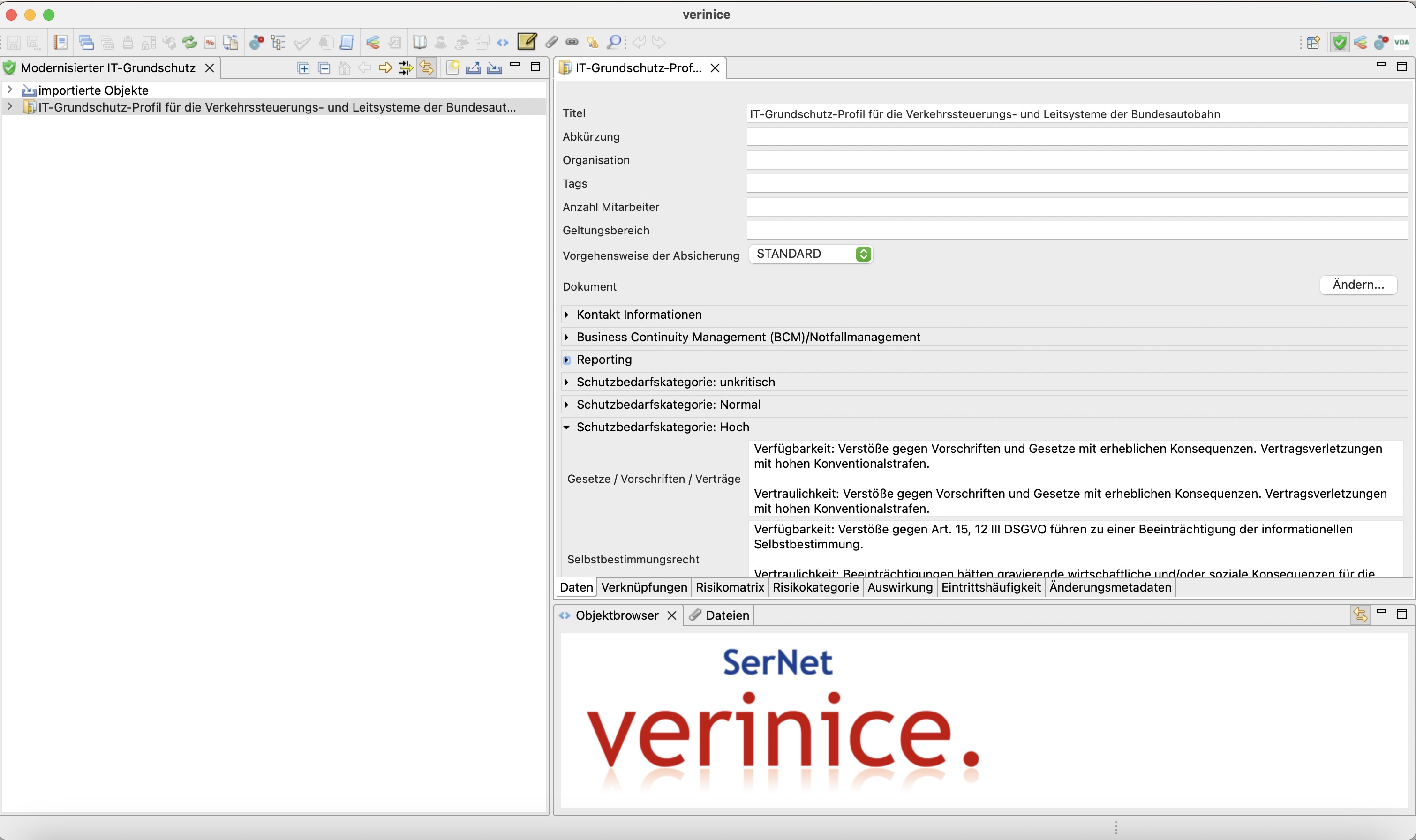The height and width of the screenshot is (840, 1416).
Task: Click the gears perspective icon at top right
Action: pos(1381,42)
